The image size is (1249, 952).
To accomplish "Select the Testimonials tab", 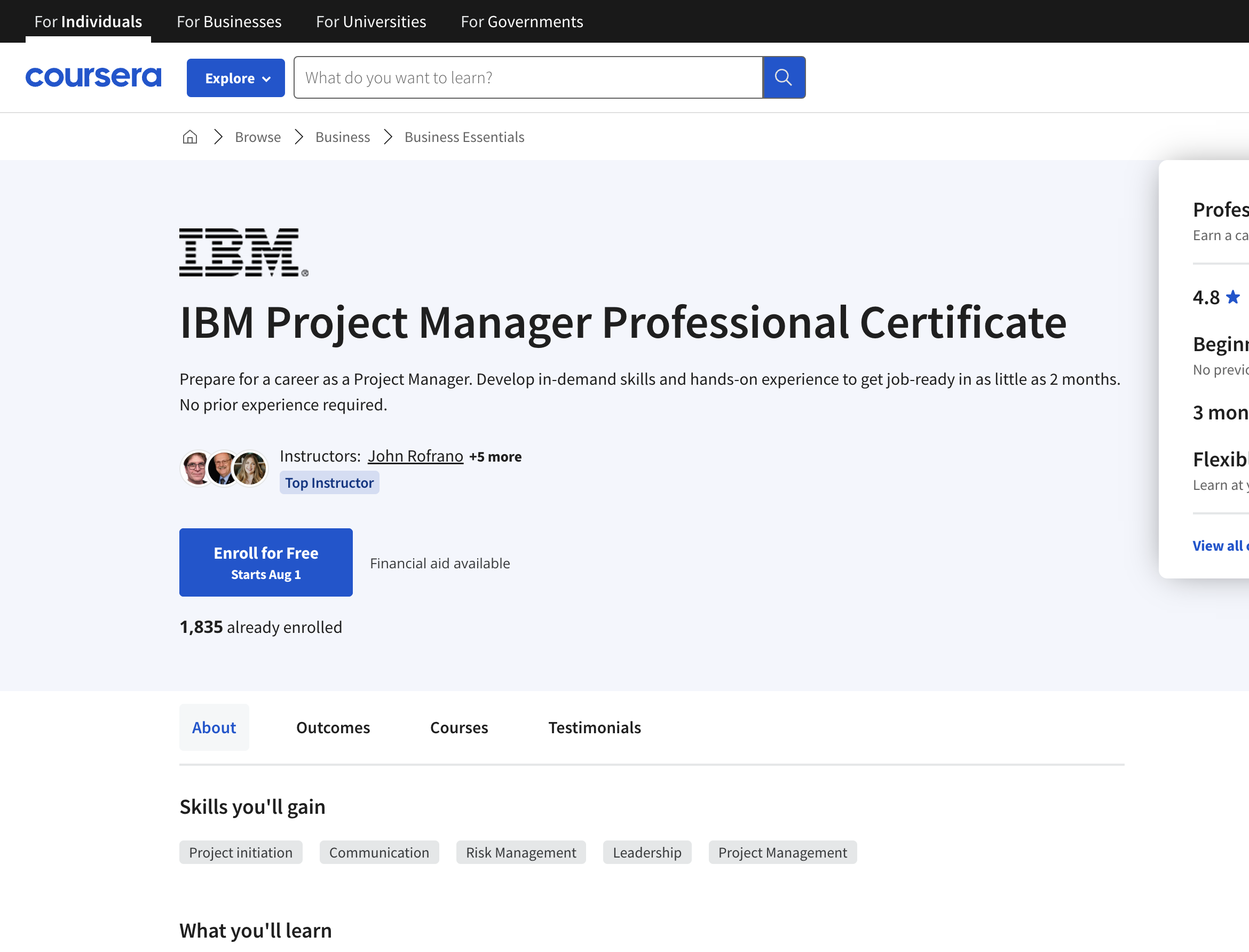I will [x=595, y=727].
